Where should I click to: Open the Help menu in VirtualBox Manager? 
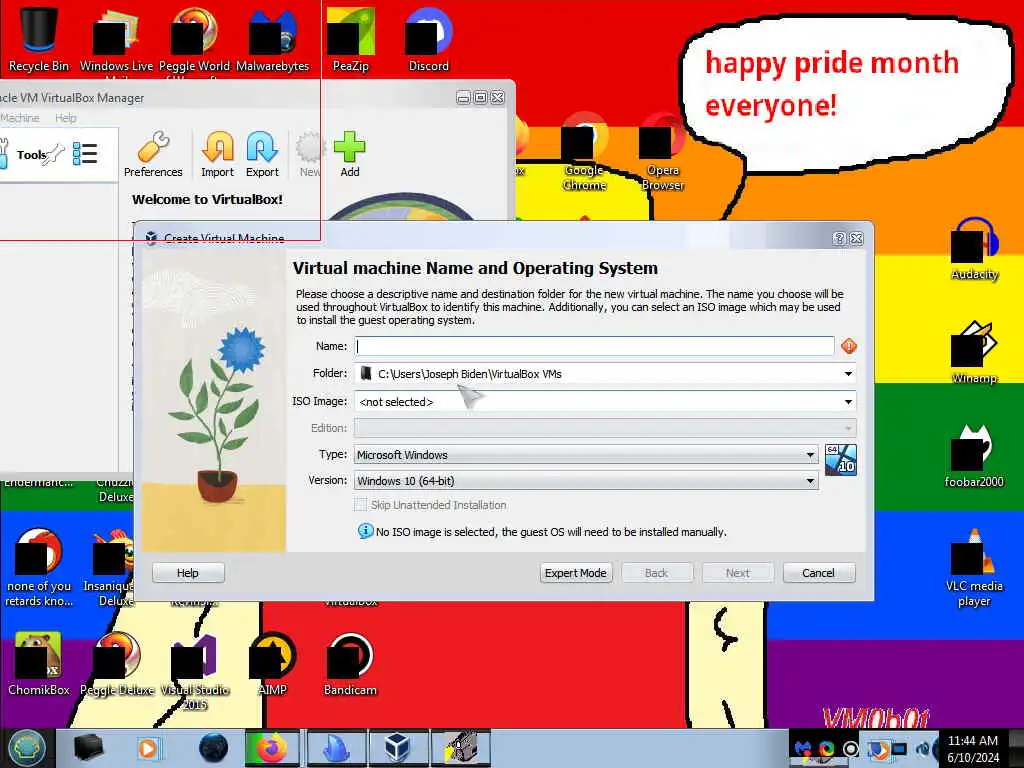click(x=65, y=118)
